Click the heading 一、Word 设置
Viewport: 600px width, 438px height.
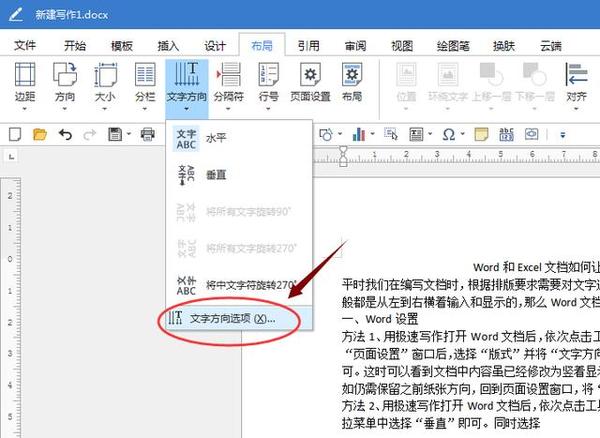(380, 319)
